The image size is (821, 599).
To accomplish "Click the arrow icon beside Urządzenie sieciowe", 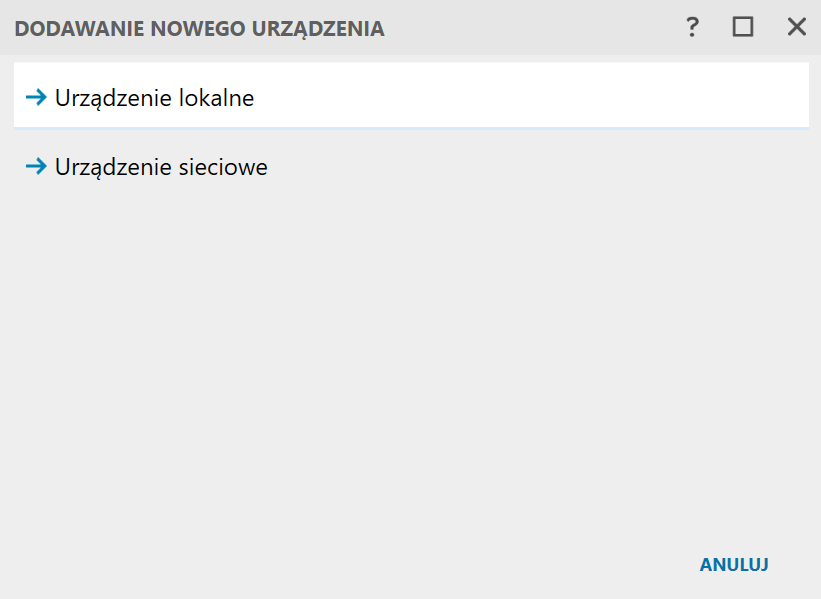I will [x=36, y=167].
